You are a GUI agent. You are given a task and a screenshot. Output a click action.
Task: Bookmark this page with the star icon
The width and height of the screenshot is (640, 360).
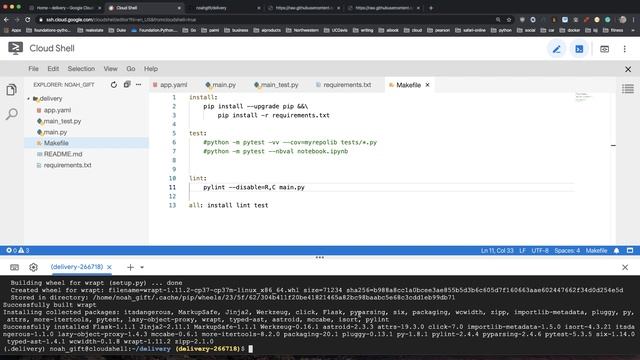[x=509, y=19]
